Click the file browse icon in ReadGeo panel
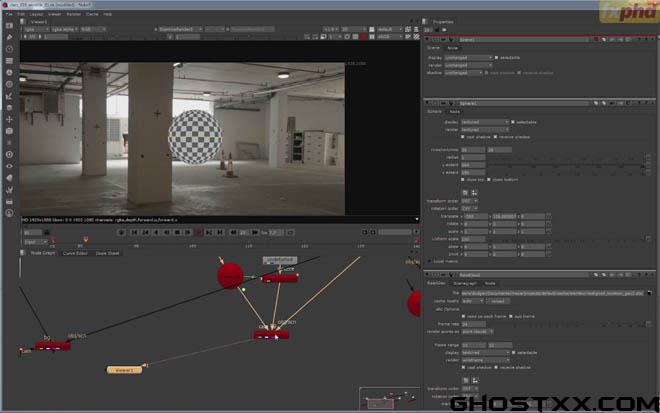 [649, 293]
